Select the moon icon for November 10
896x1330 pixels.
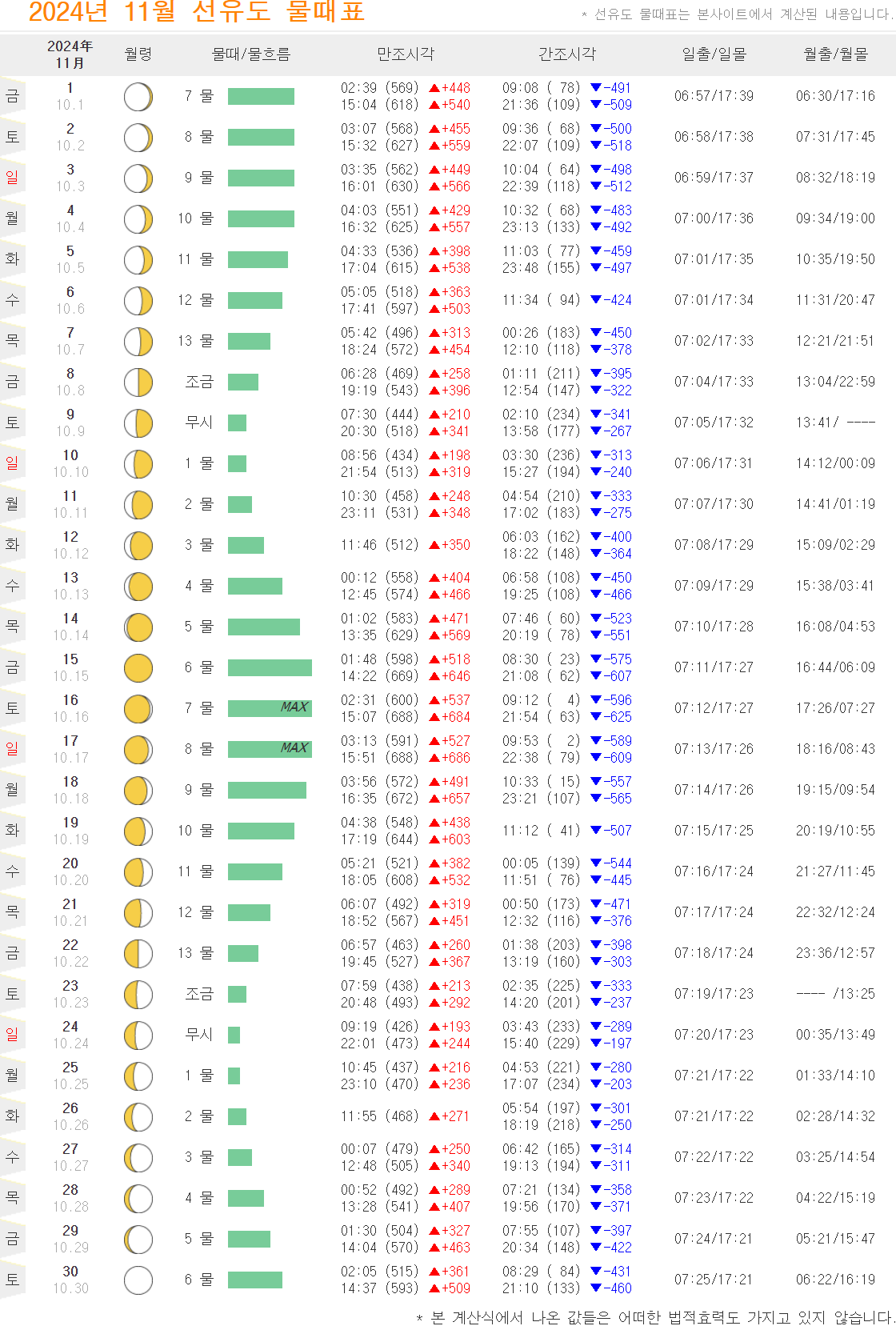pos(138,464)
